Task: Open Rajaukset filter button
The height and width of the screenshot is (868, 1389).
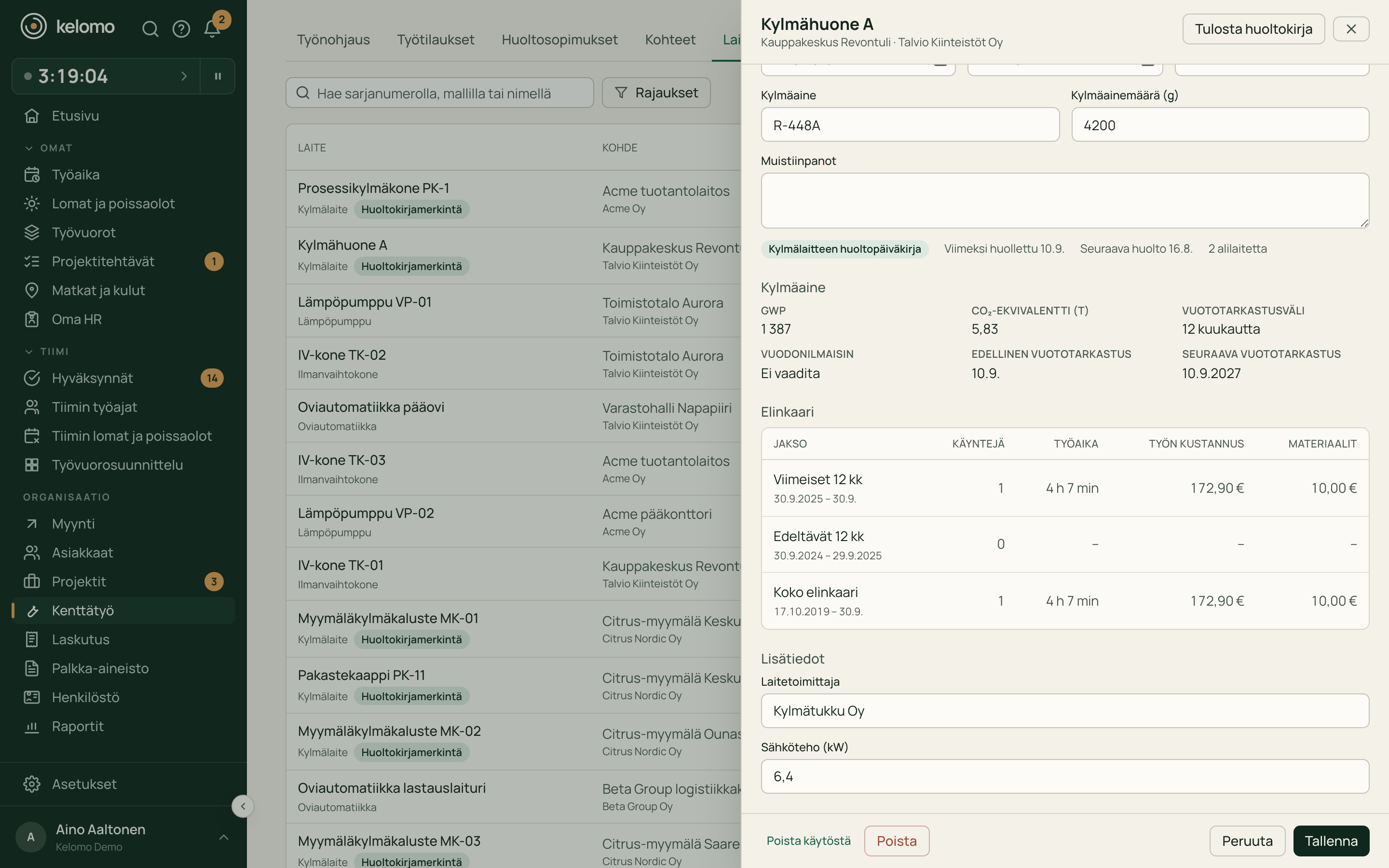Action: (656, 93)
